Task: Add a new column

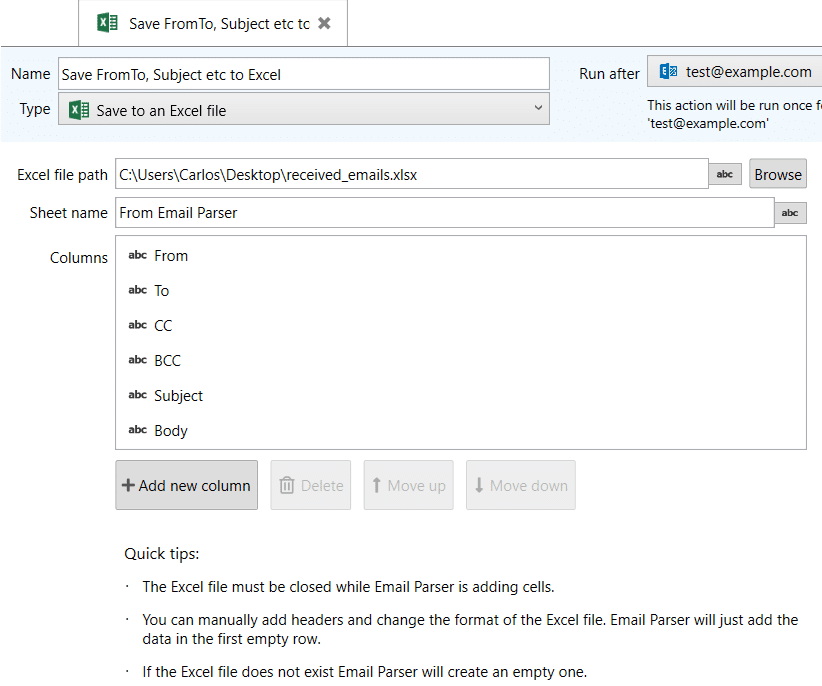Action: click(187, 485)
